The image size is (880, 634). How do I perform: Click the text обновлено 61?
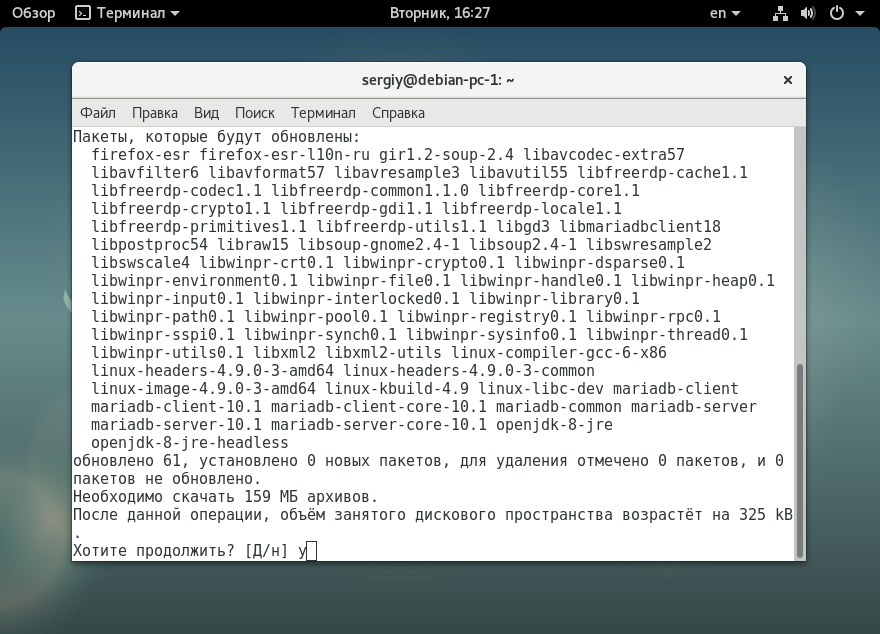tap(127, 461)
